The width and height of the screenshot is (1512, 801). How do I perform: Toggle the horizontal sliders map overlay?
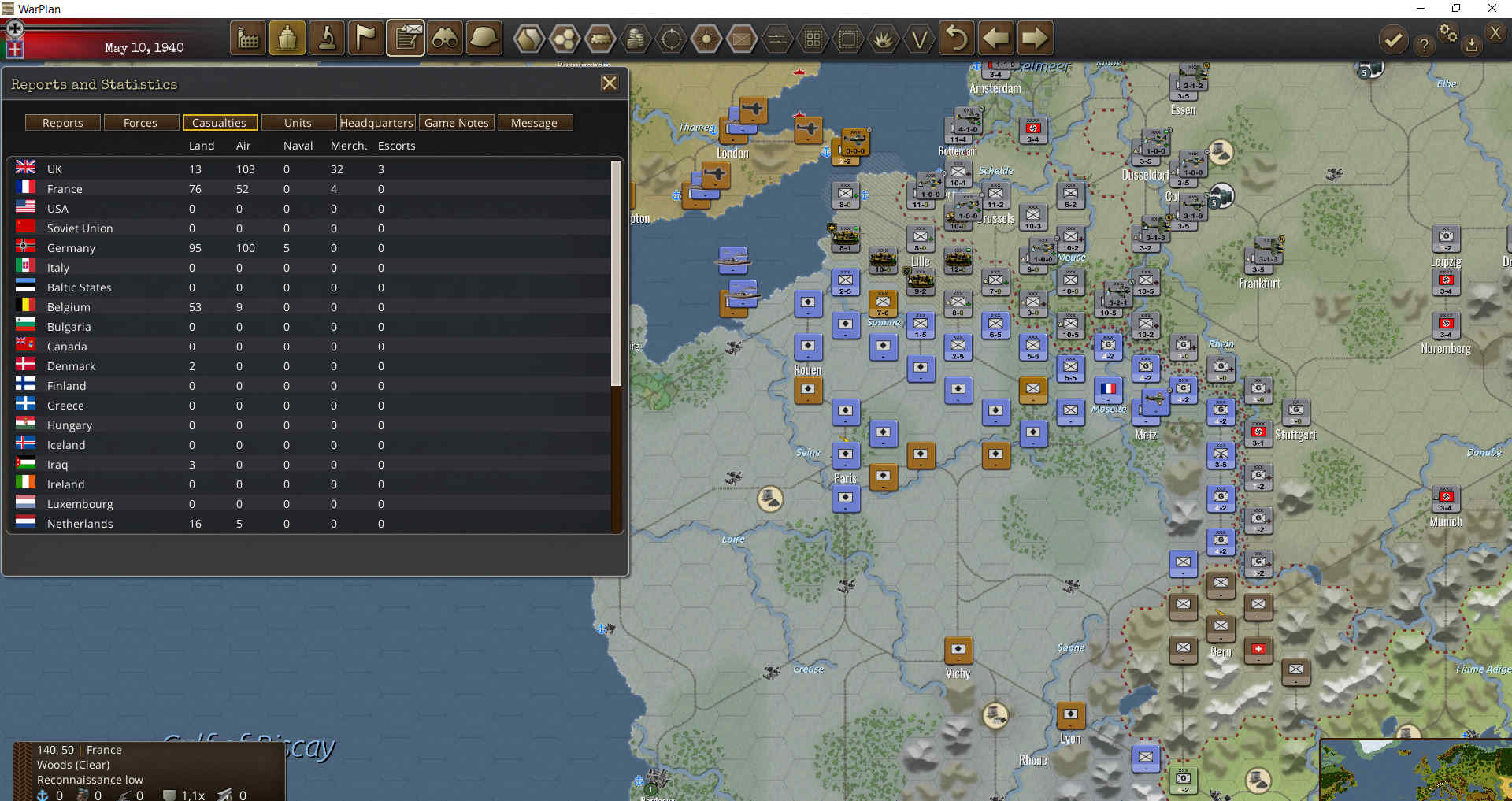pos(777,38)
